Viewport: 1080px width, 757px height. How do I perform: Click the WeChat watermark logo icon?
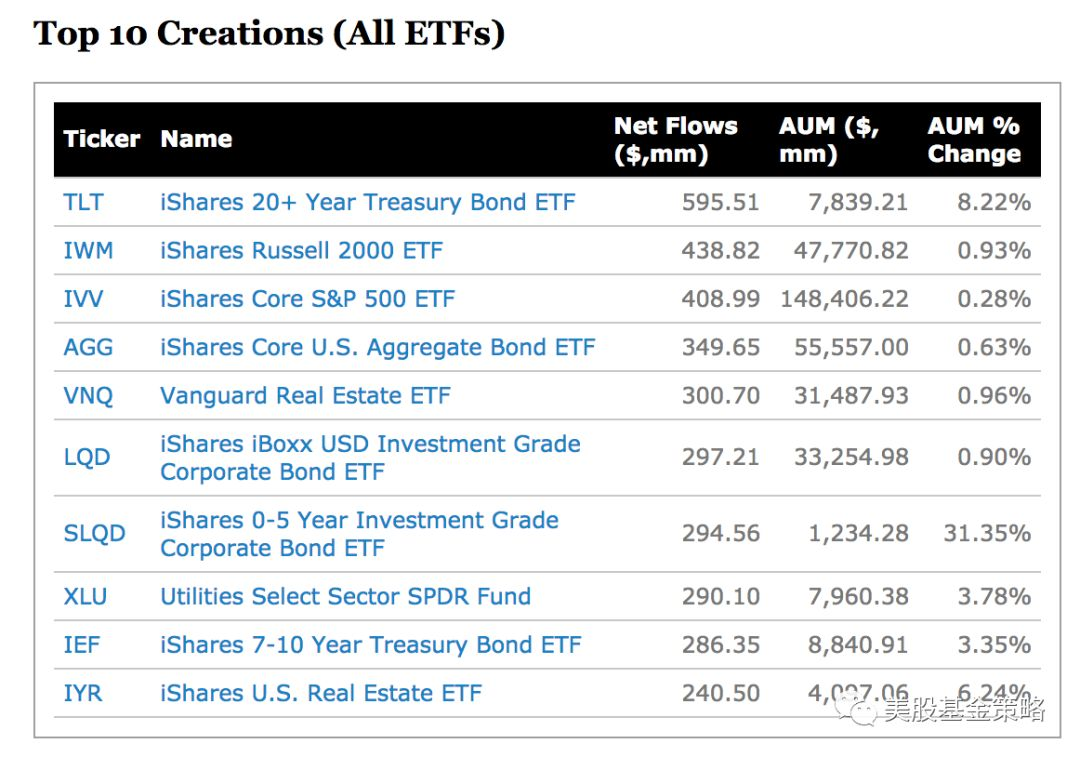859,710
